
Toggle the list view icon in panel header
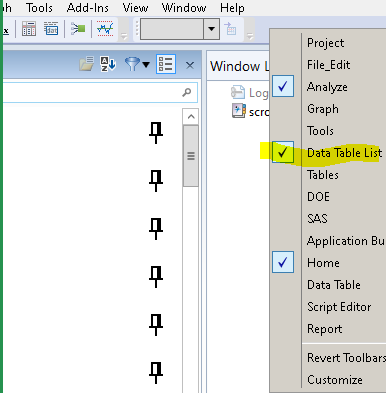click(x=166, y=64)
